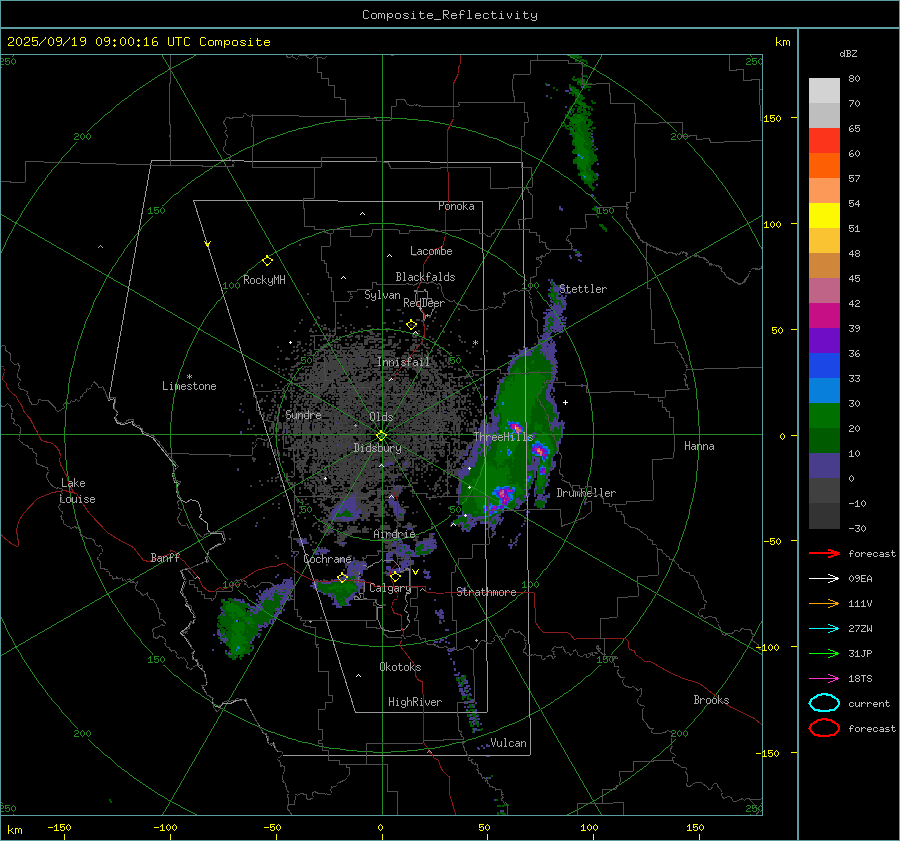
Task: Click the Composite_Reflectivity title bar
Action: 449,14
